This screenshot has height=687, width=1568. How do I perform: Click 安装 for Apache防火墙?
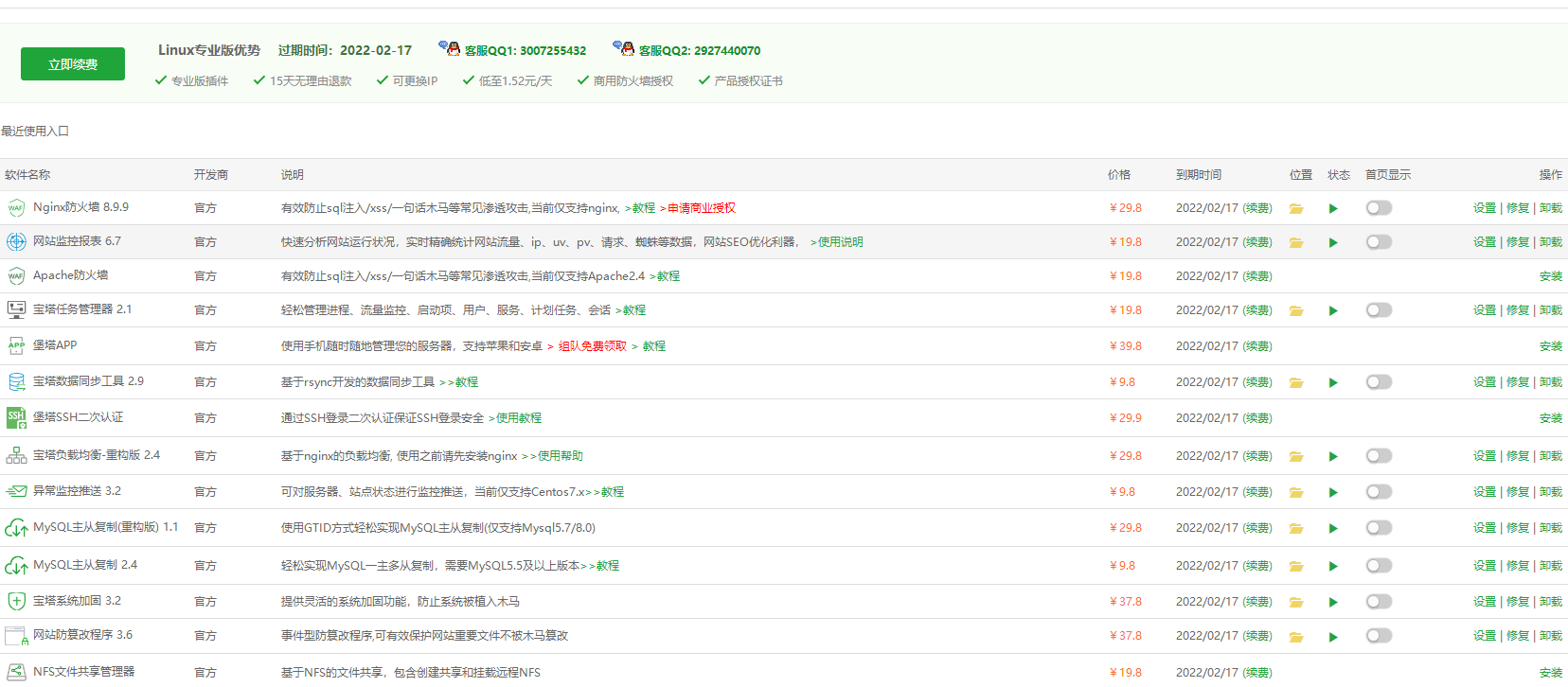pyautogui.click(x=1551, y=276)
